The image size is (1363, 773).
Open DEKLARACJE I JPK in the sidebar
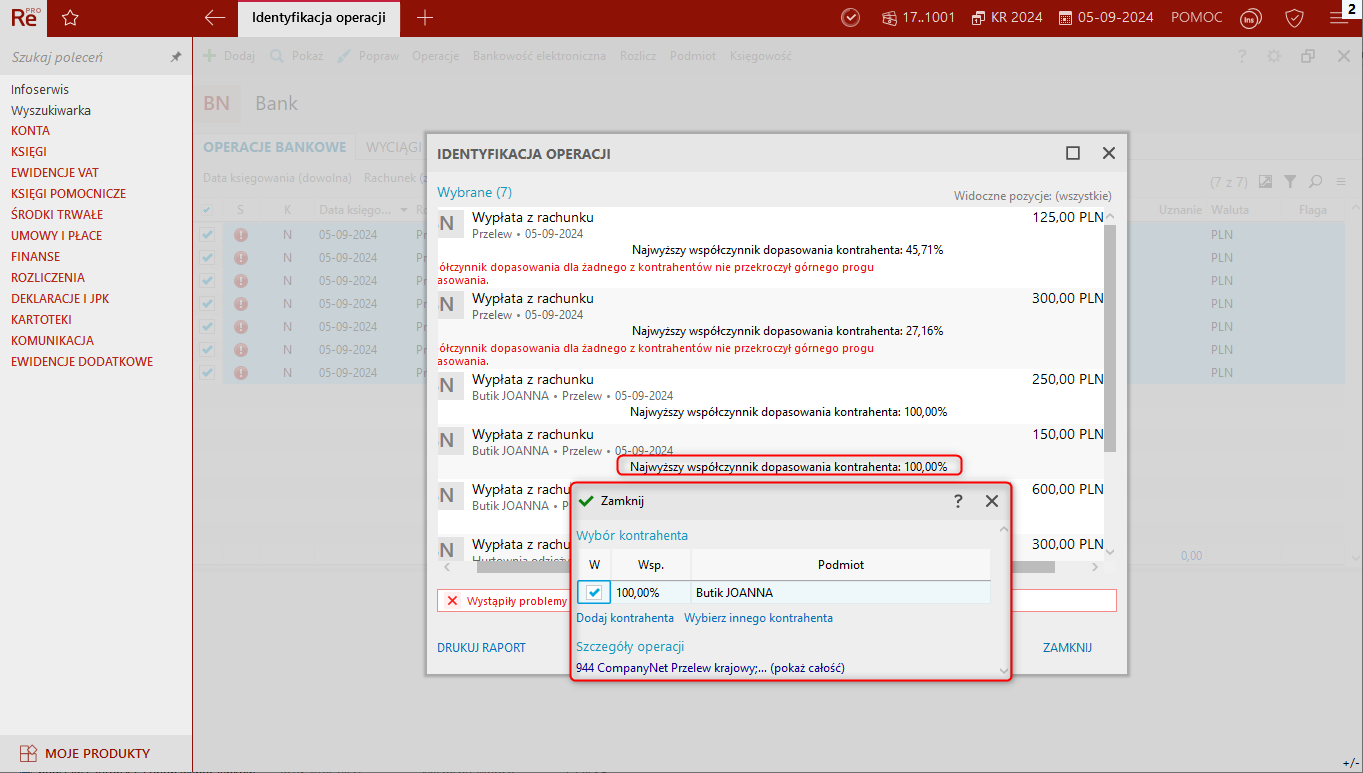point(61,299)
